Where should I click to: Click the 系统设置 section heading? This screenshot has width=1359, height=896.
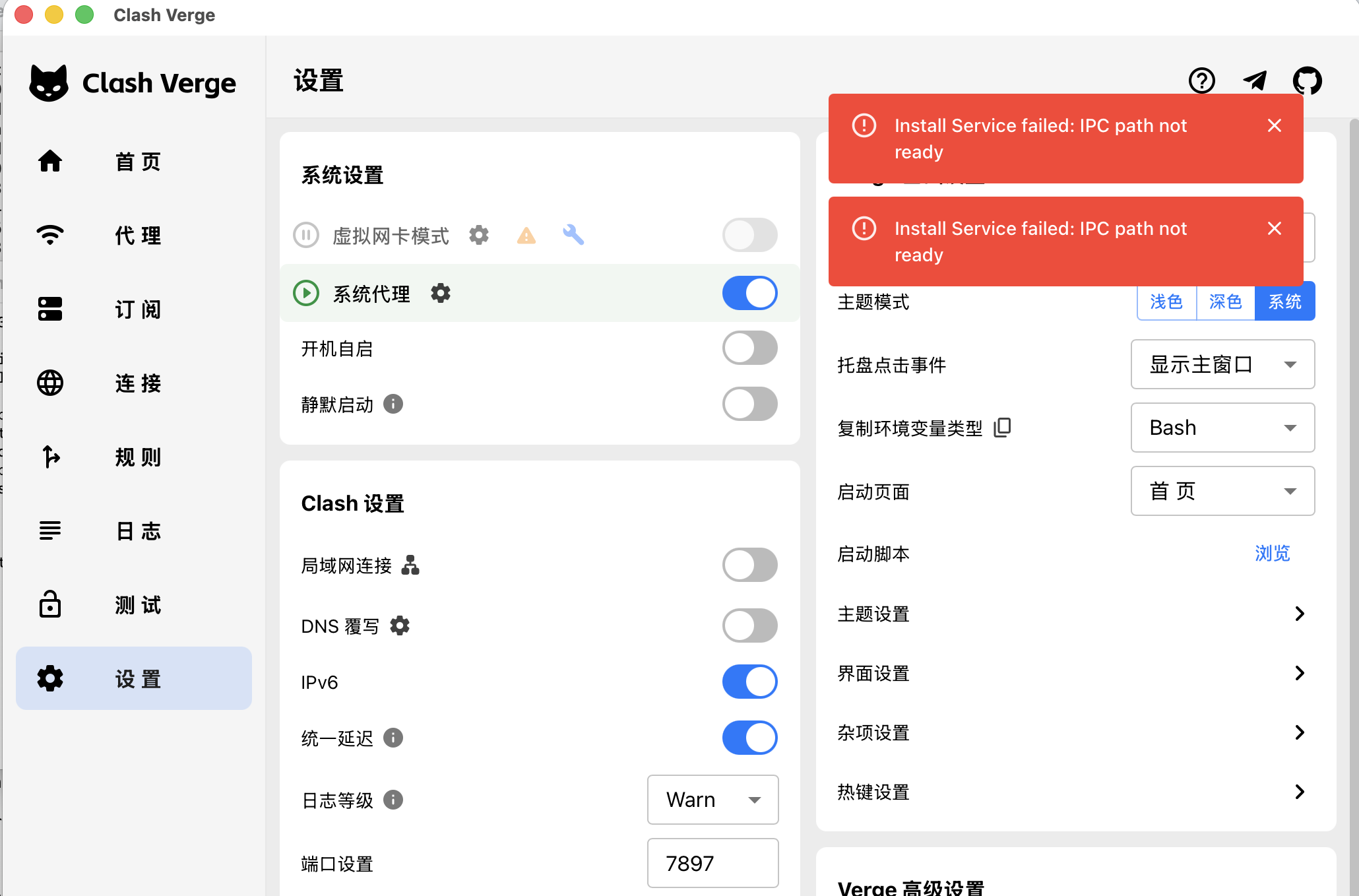[342, 176]
